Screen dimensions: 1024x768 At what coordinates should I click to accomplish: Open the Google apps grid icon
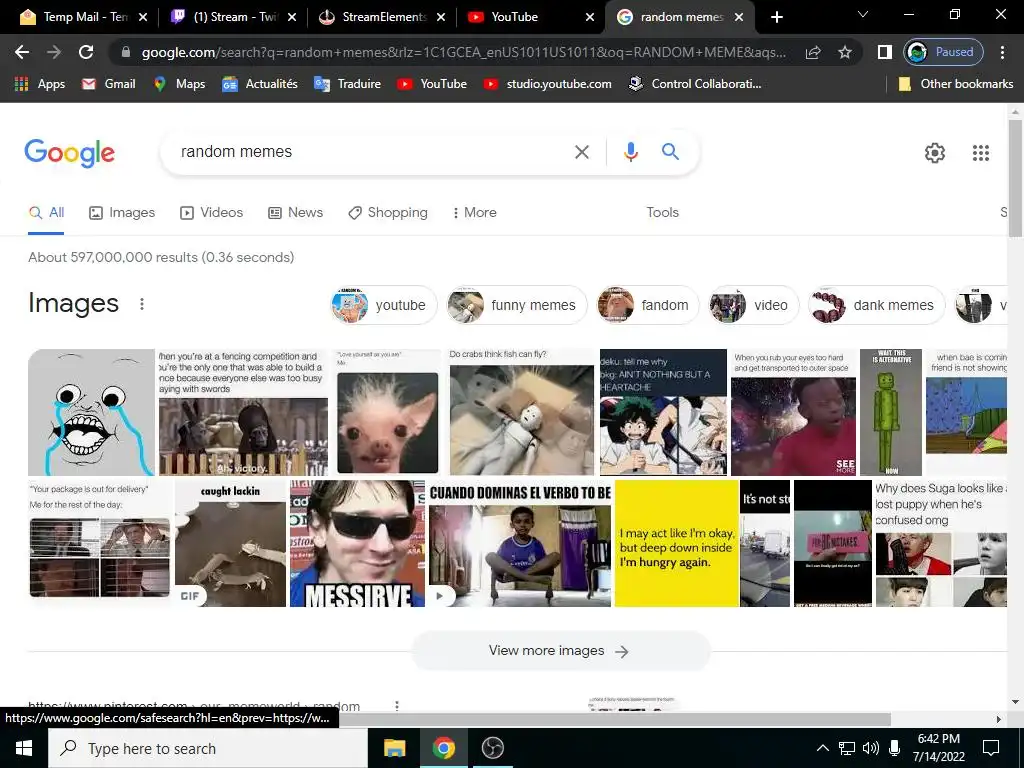(980, 153)
